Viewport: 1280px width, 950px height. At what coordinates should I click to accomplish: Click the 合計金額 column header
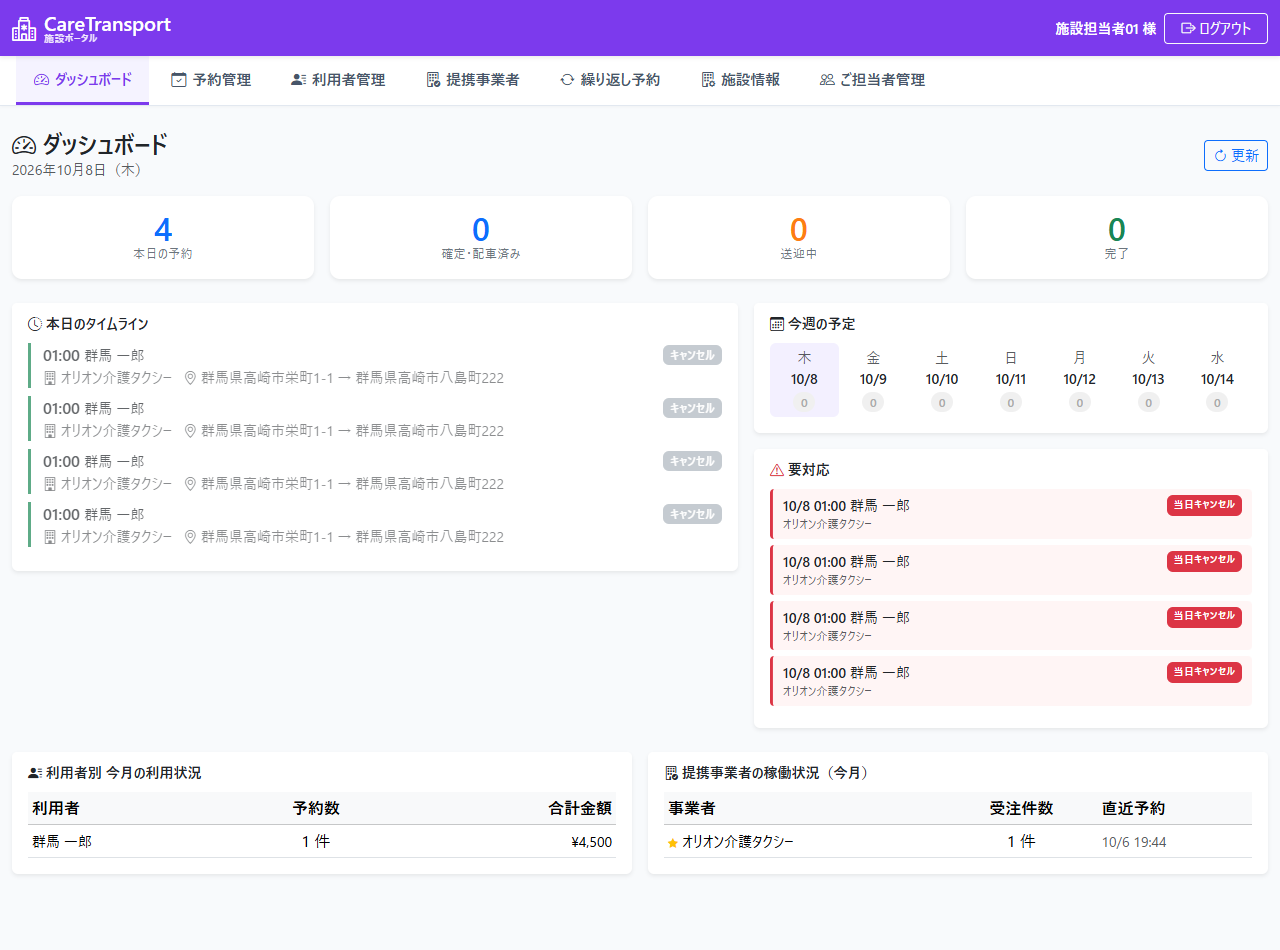coord(580,808)
